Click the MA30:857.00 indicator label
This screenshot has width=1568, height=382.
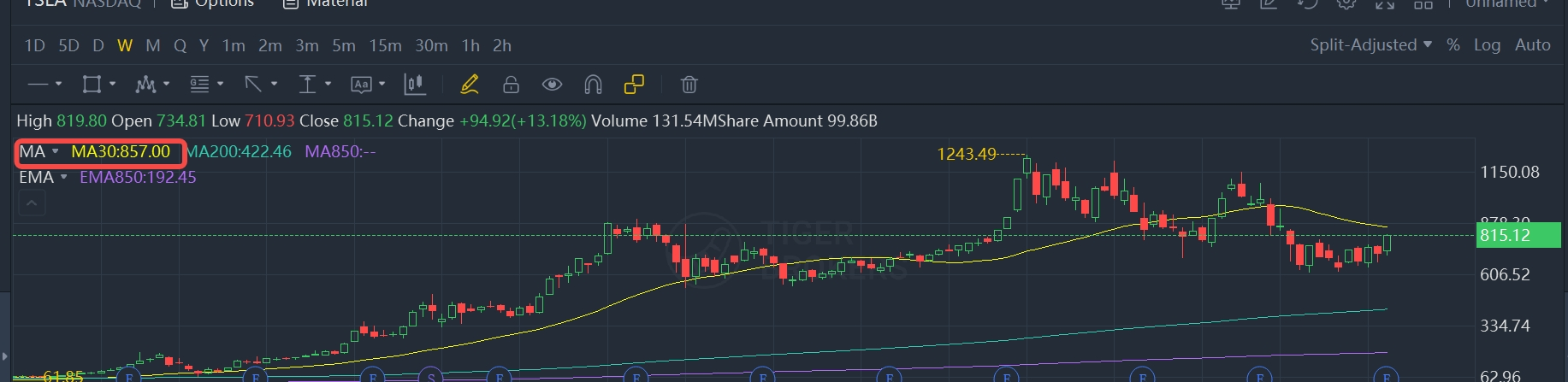[121, 151]
